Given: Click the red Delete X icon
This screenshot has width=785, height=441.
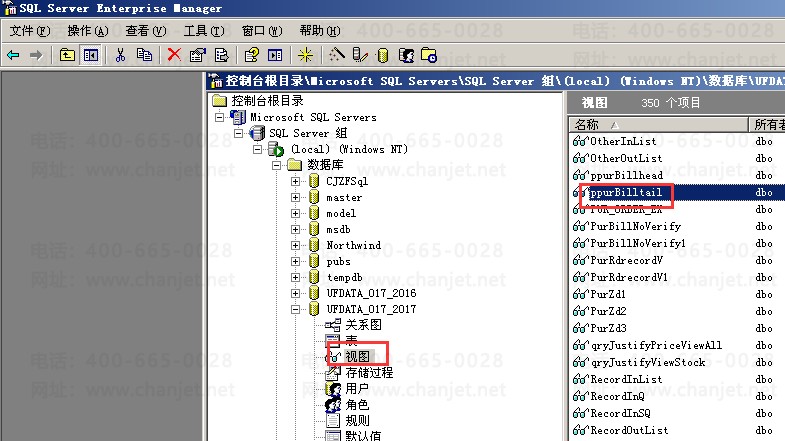Looking at the screenshot, I should 174,55.
